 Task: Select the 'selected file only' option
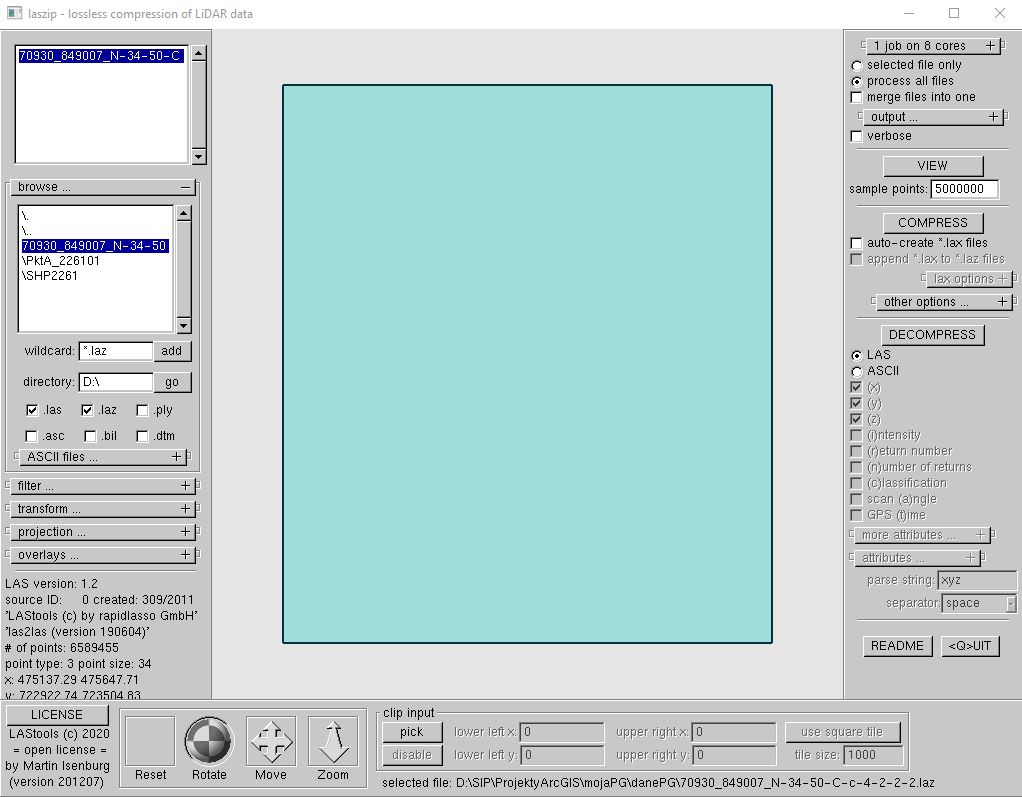[x=856, y=65]
